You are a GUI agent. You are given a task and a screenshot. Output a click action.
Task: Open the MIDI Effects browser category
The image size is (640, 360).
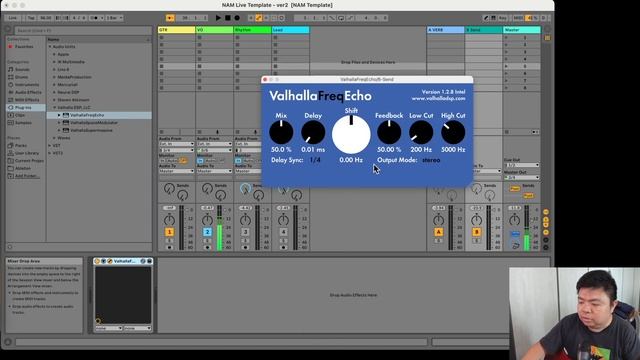click(x=27, y=100)
